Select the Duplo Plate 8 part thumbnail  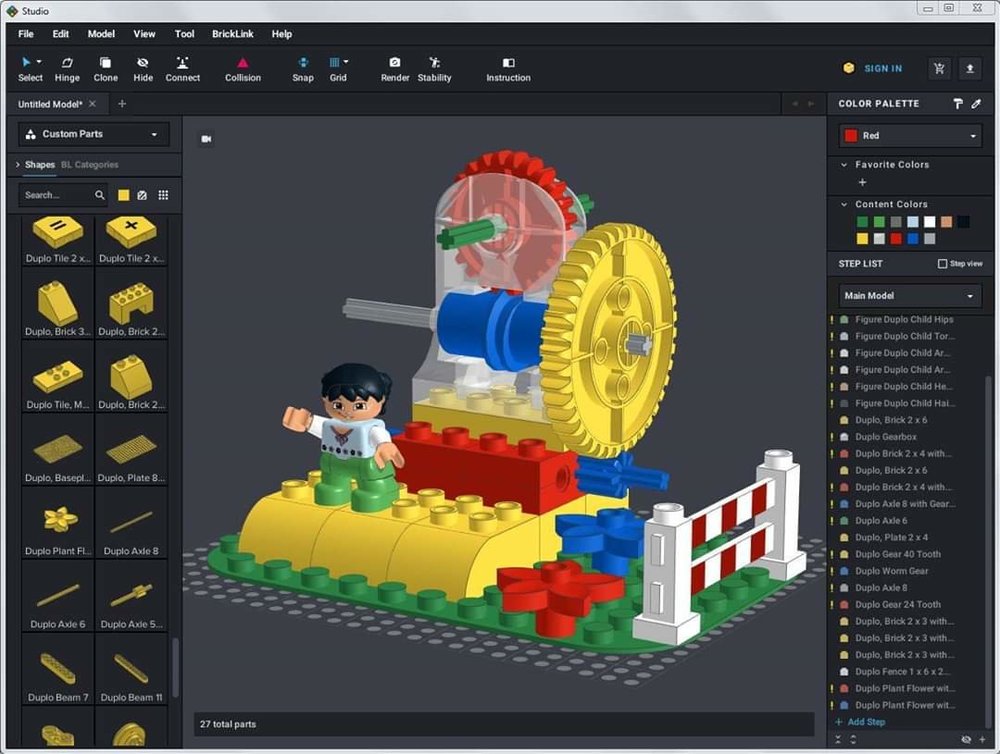tap(131, 450)
